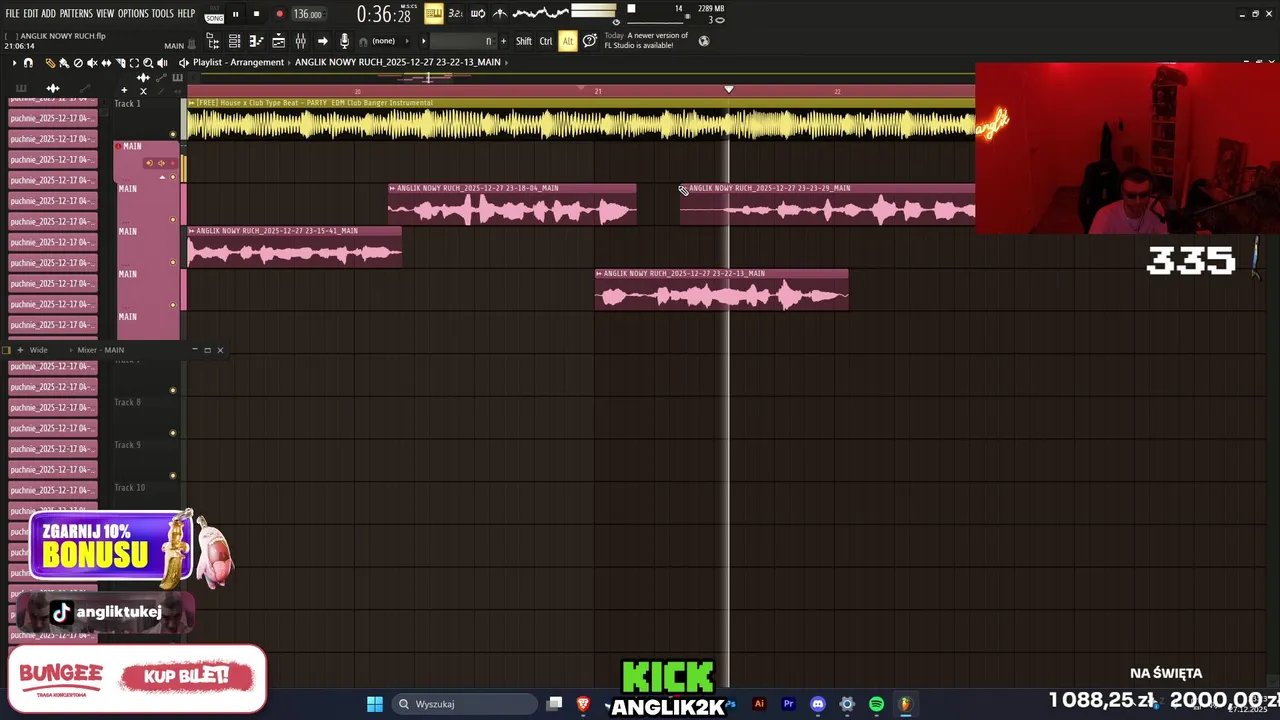Show audio clips in the picker panel
The image size is (1280, 720).
coord(53,88)
